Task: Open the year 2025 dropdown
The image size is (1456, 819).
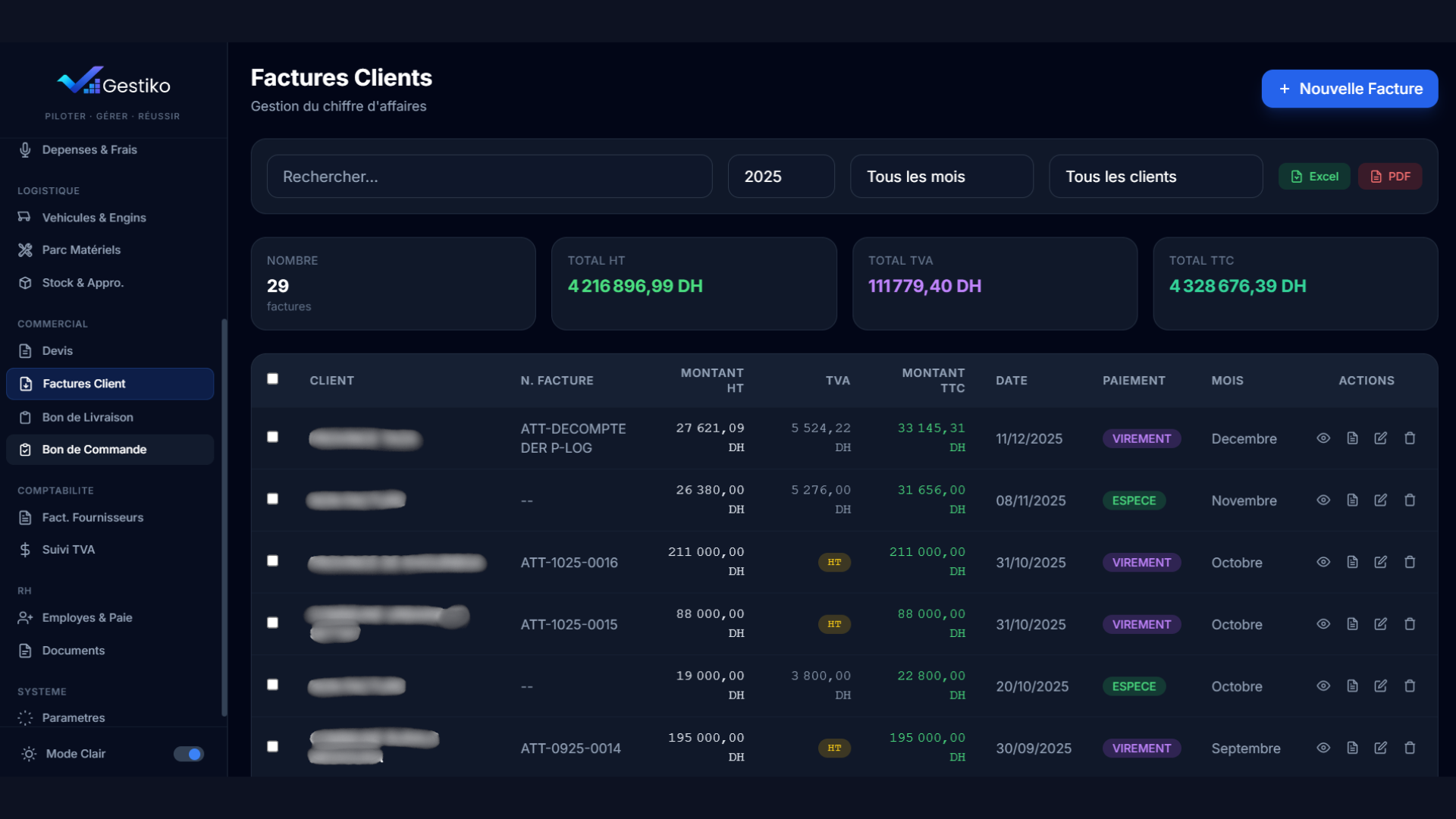Action: [781, 176]
